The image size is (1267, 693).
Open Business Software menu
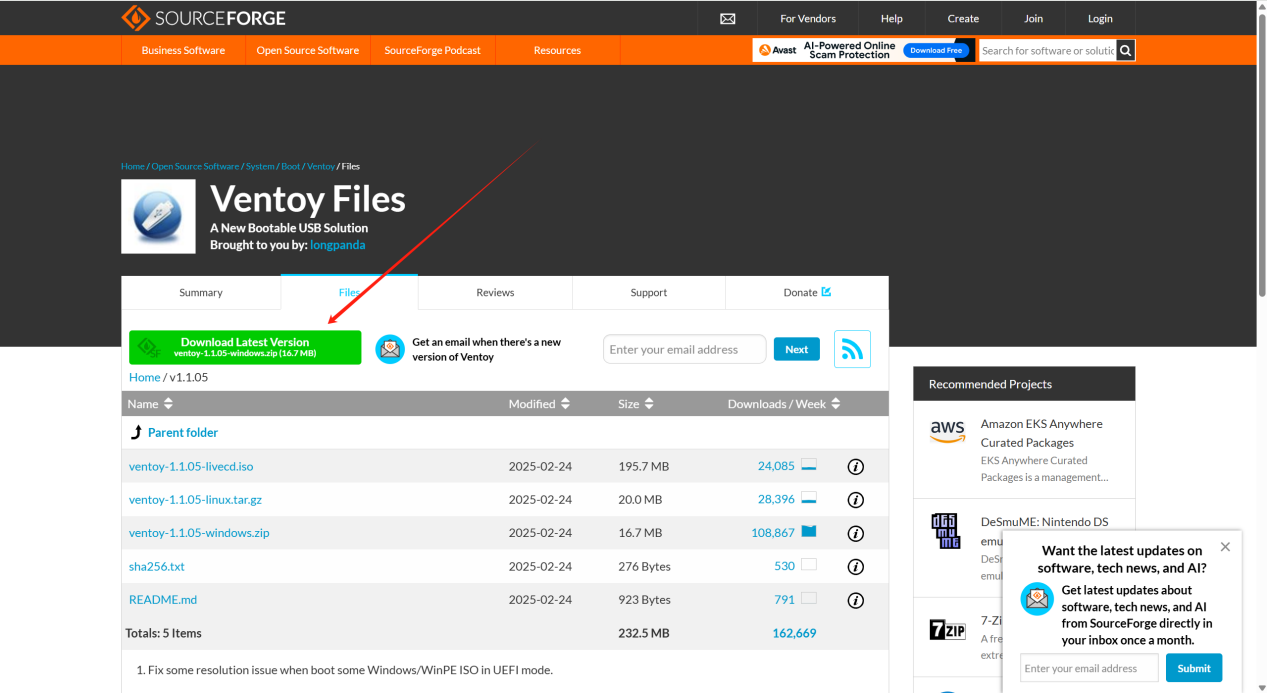point(183,50)
